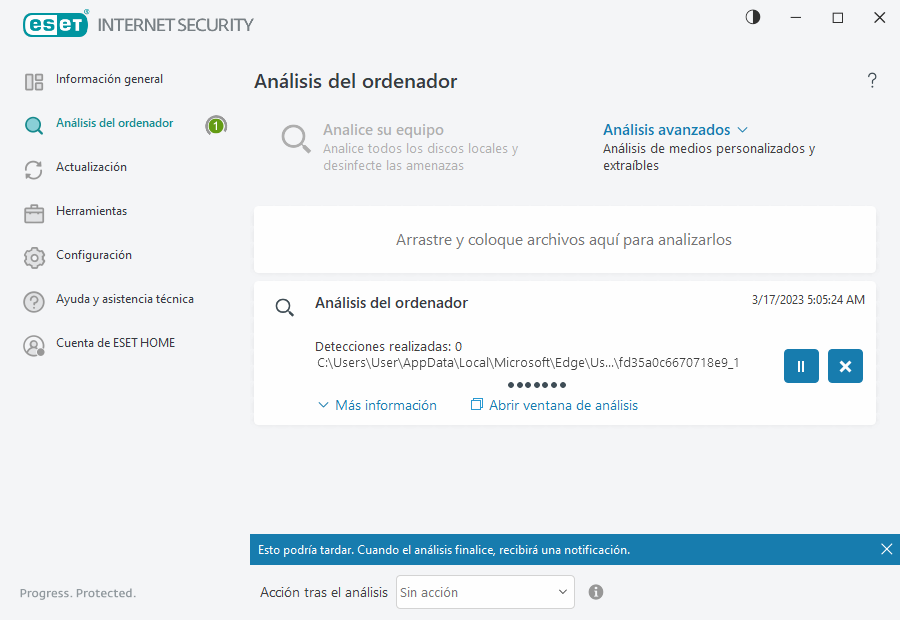
Task: Pause the running computer scan
Action: [x=801, y=366]
